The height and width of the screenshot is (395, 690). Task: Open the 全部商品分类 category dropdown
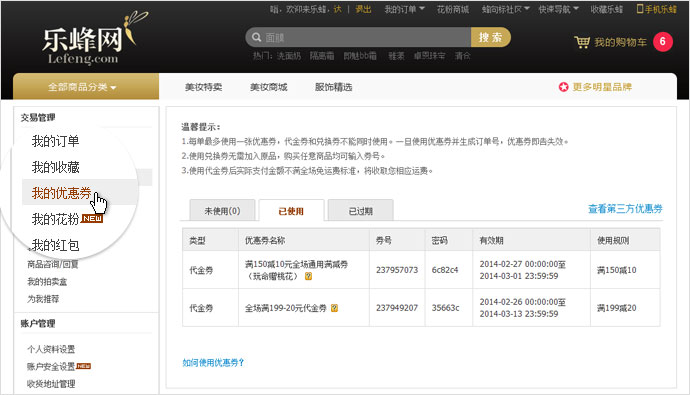(86, 87)
